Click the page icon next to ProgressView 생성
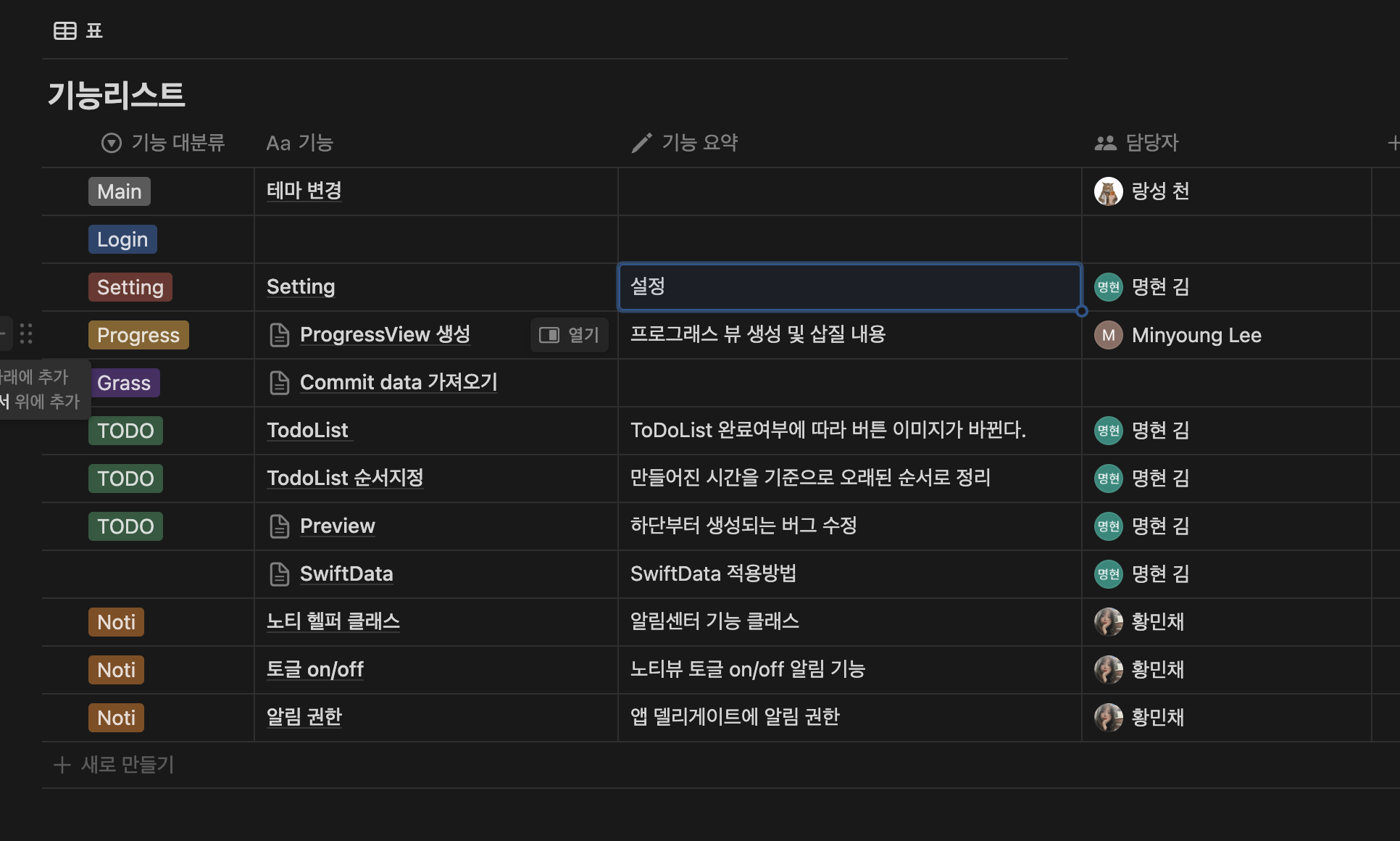 [x=279, y=335]
